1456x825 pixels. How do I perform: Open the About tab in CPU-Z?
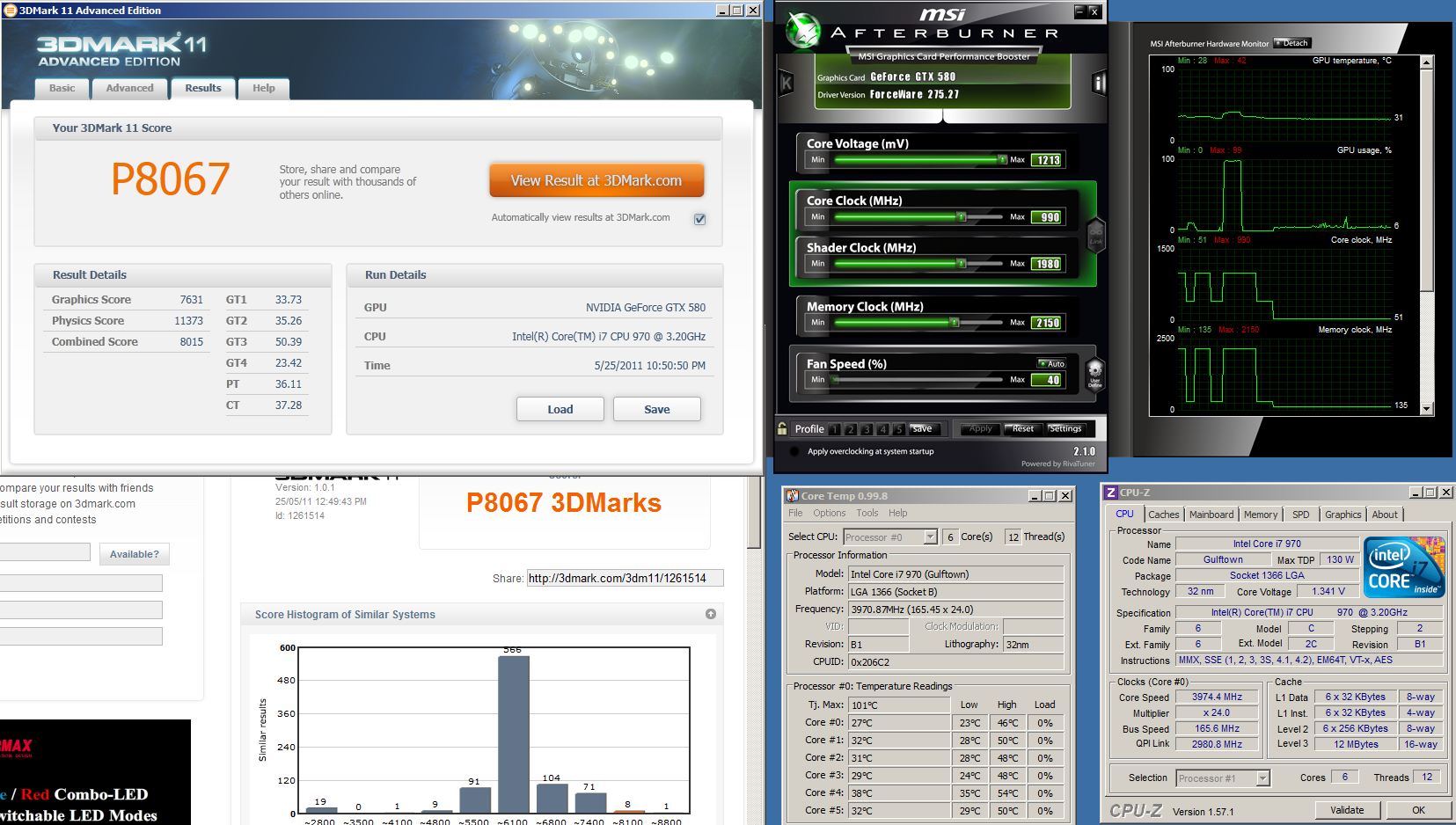point(1385,515)
